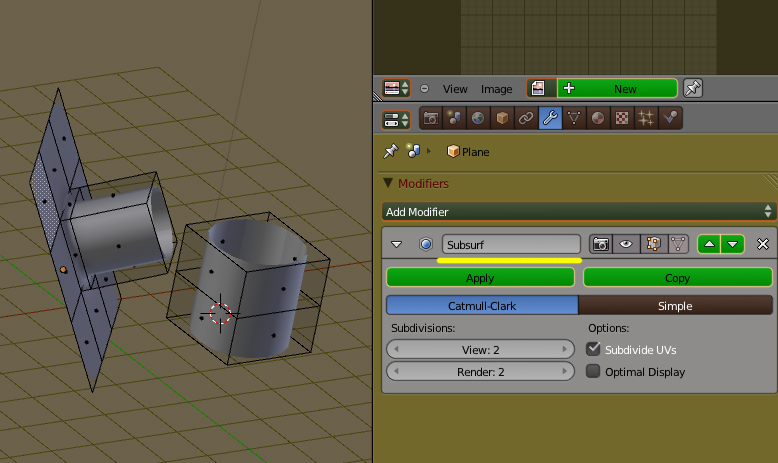
Task: Click the Render: 2 subdivisions field
Action: [480, 371]
